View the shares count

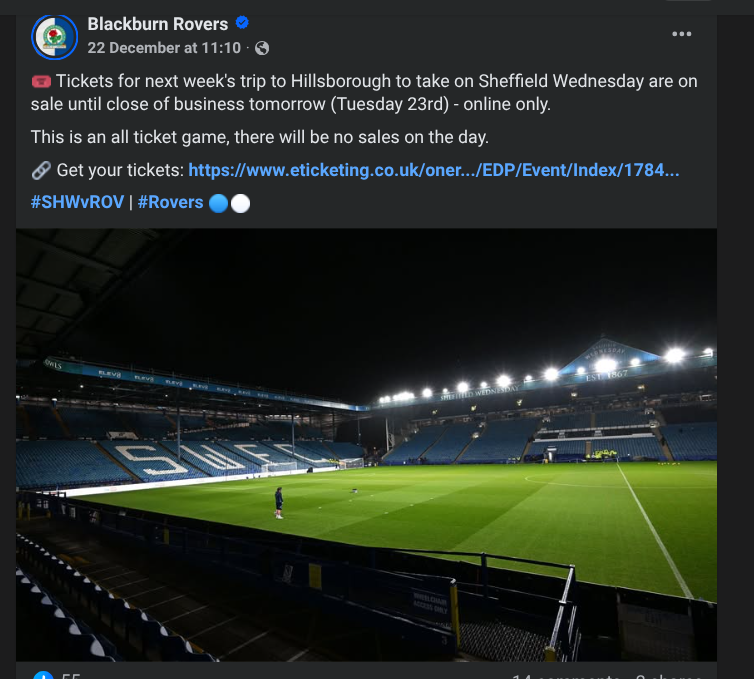click(x=668, y=676)
